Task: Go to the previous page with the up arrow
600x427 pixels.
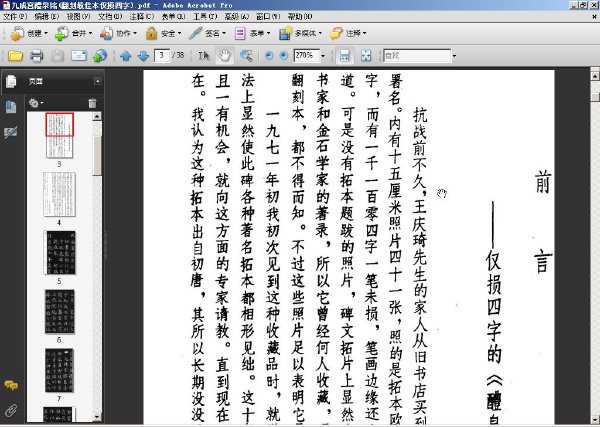Action: [x=126, y=56]
